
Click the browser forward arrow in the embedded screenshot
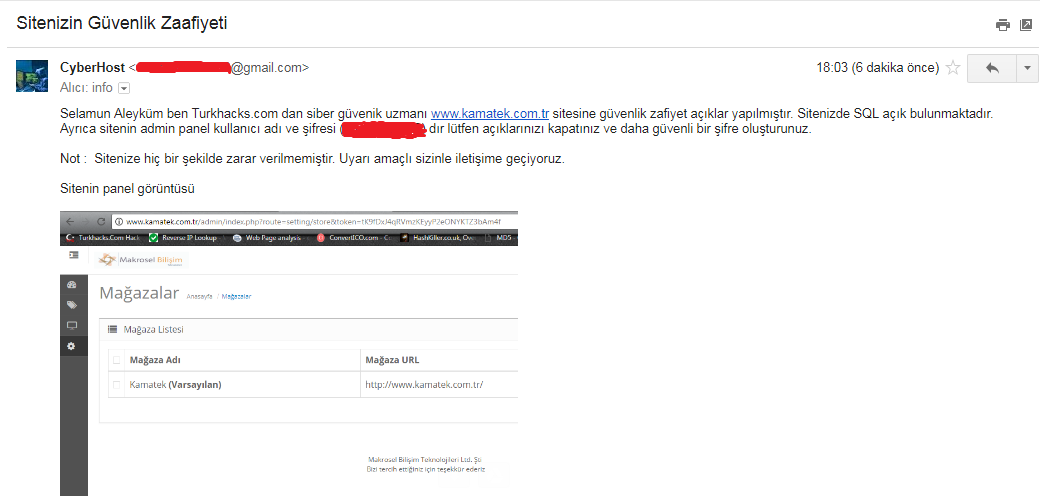86,221
